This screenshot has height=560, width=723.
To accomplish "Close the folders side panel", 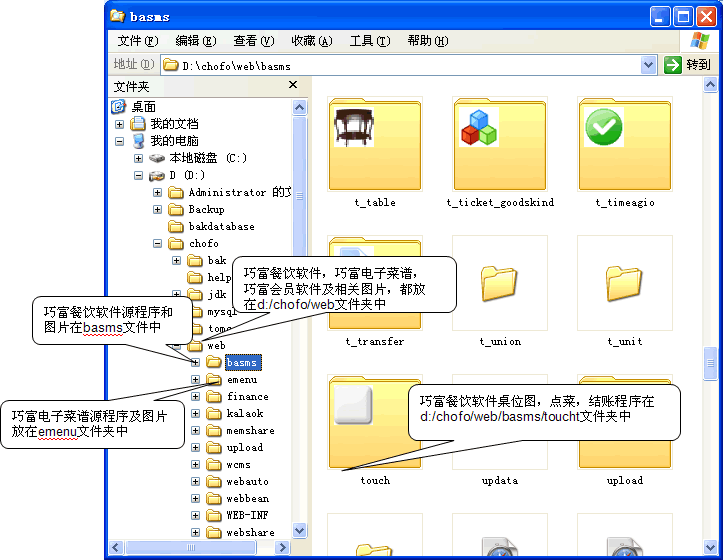I will pos(292,86).
